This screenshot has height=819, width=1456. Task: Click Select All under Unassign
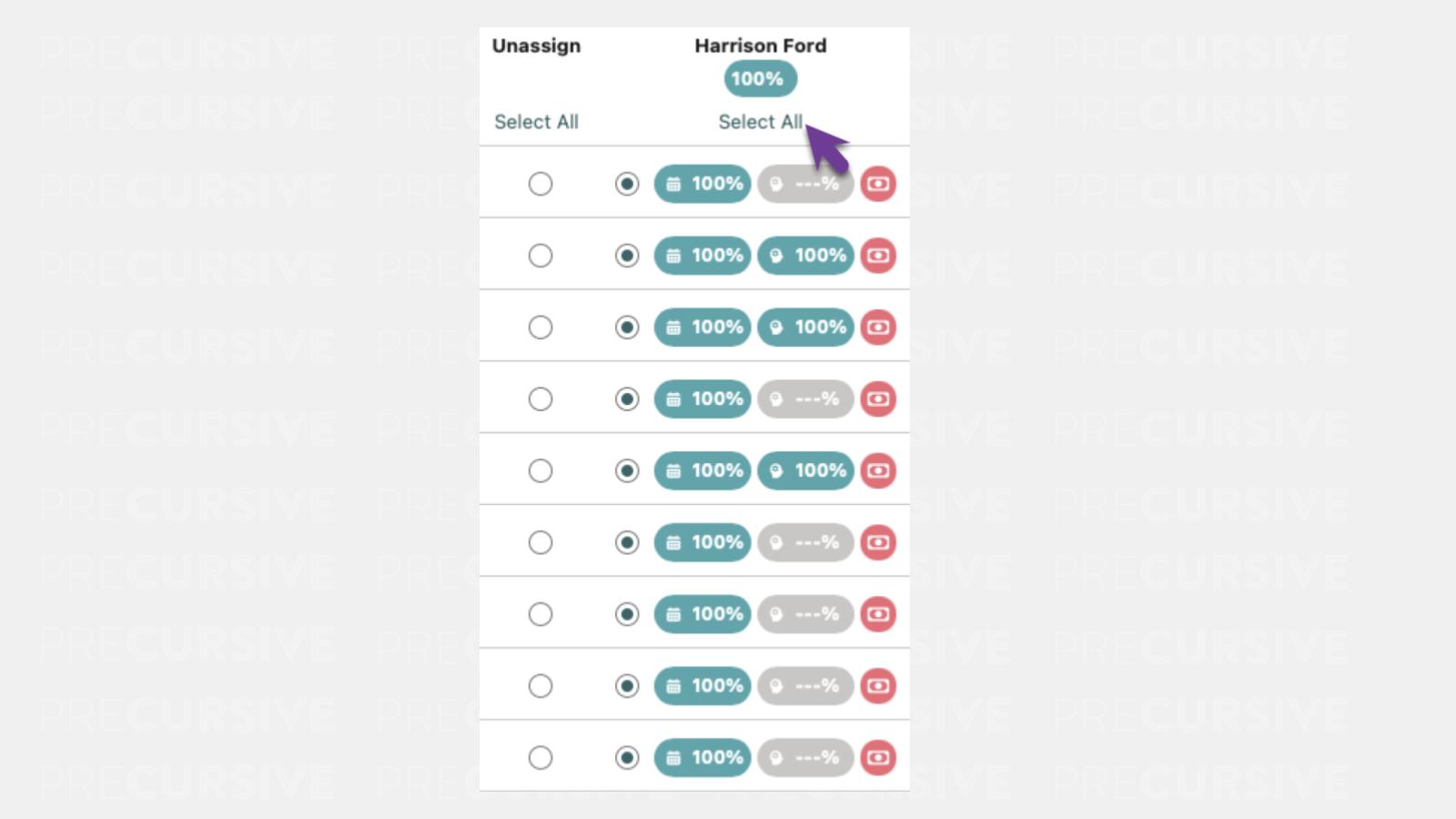tap(536, 122)
